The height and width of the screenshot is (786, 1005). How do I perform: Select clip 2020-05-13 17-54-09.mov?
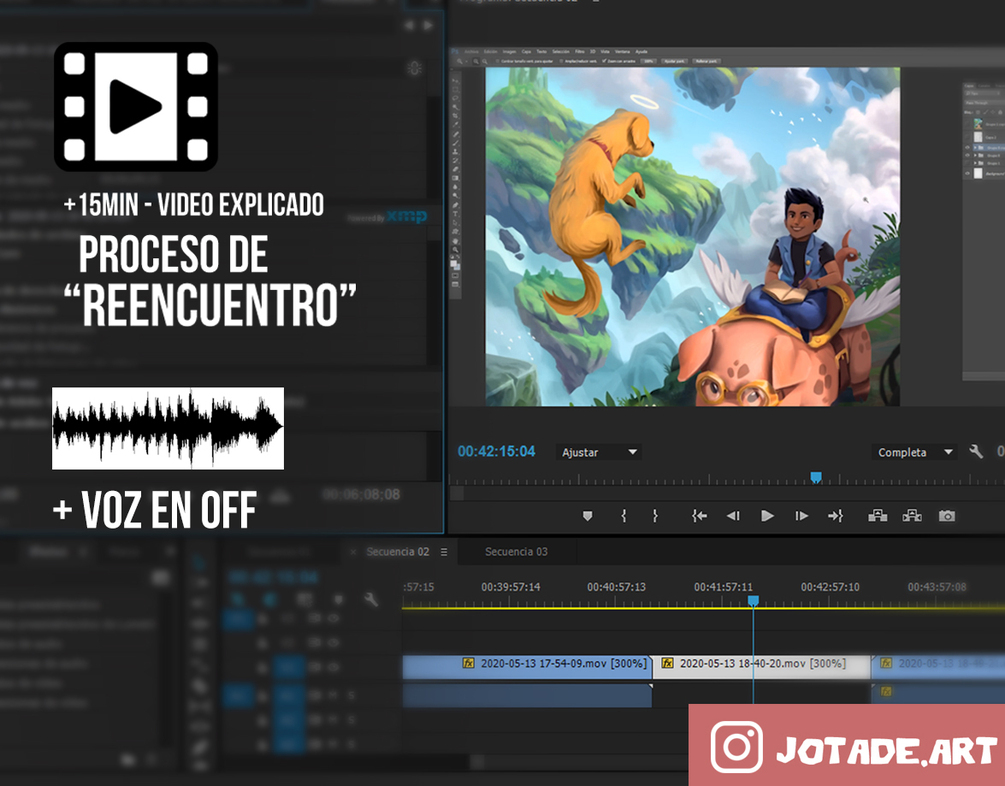[x=527, y=667]
